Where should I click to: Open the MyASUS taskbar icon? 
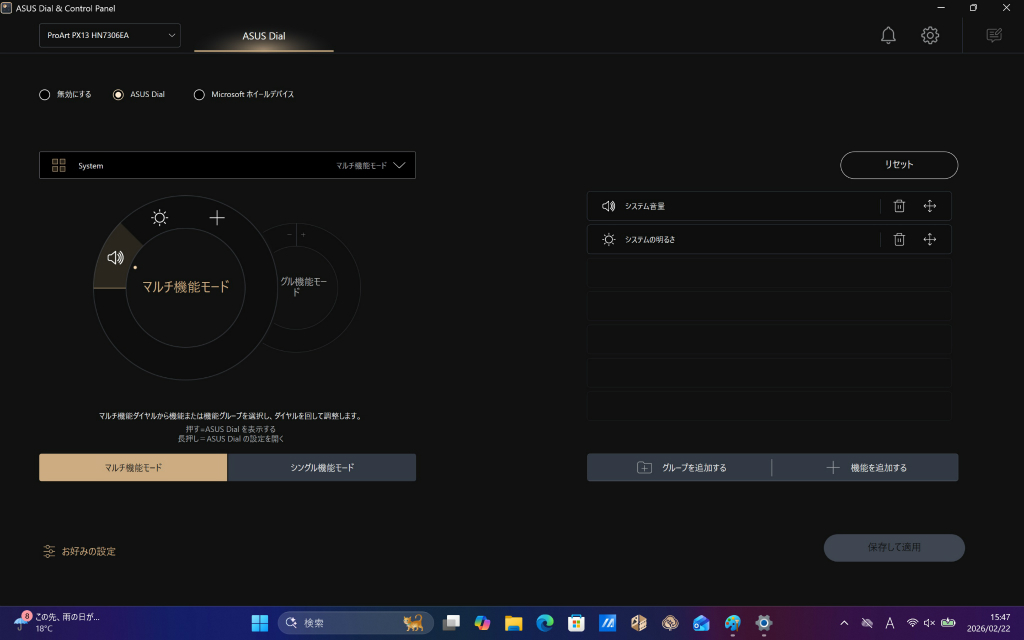click(x=607, y=623)
